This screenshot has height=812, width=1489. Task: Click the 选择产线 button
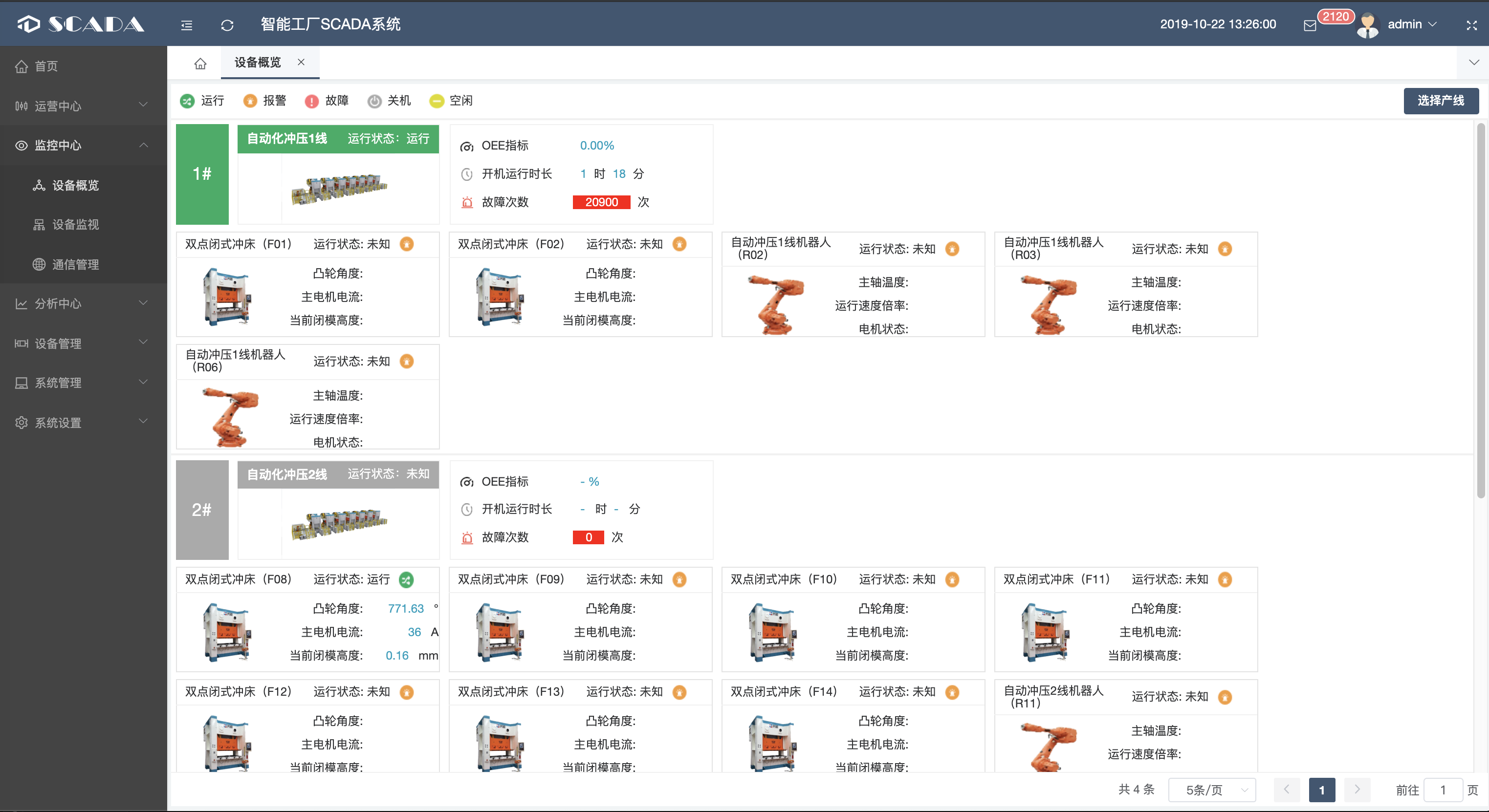[x=1441, y=101]
